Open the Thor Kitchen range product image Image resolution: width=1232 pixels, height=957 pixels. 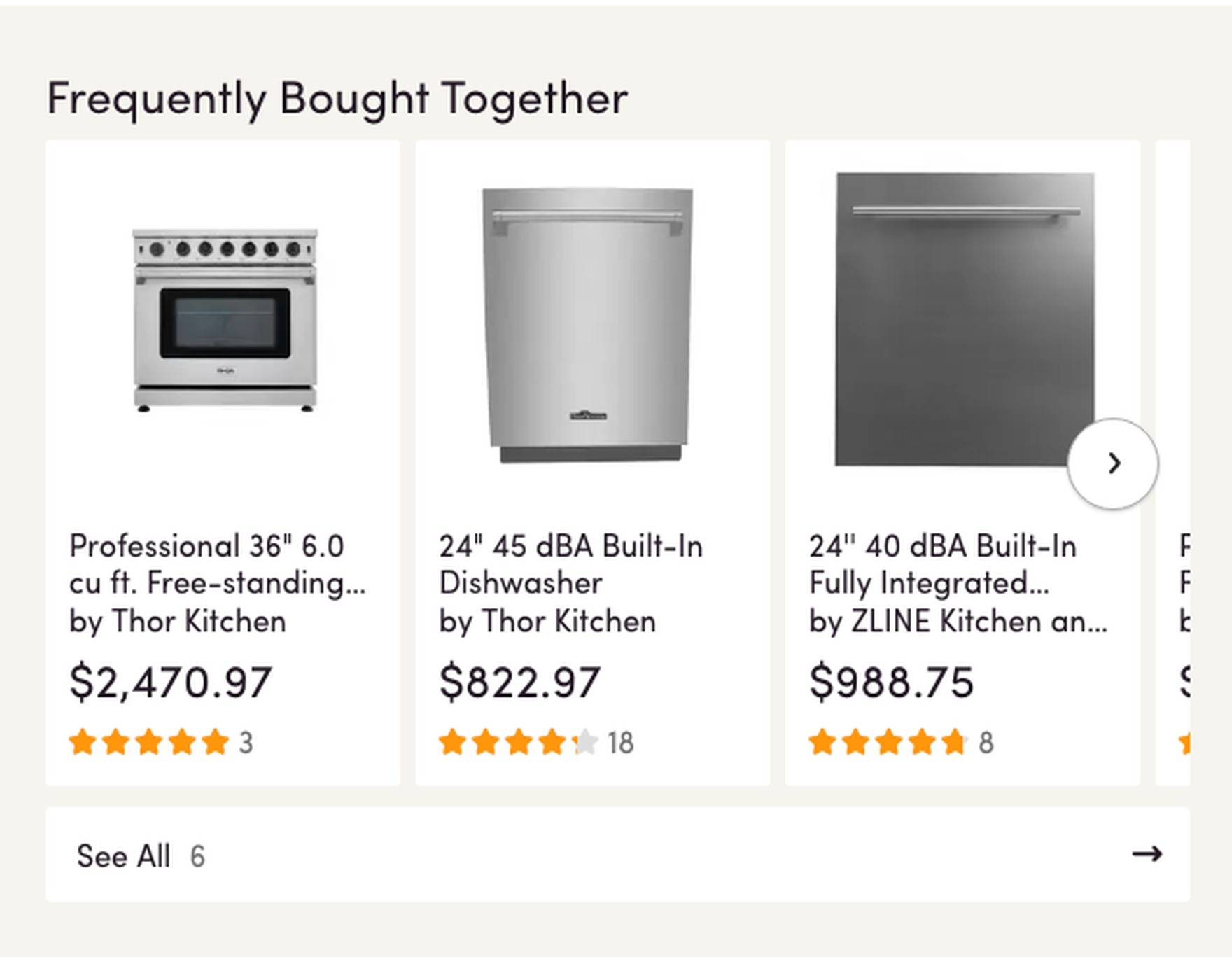pyautogui.click(x=225, y=319)
